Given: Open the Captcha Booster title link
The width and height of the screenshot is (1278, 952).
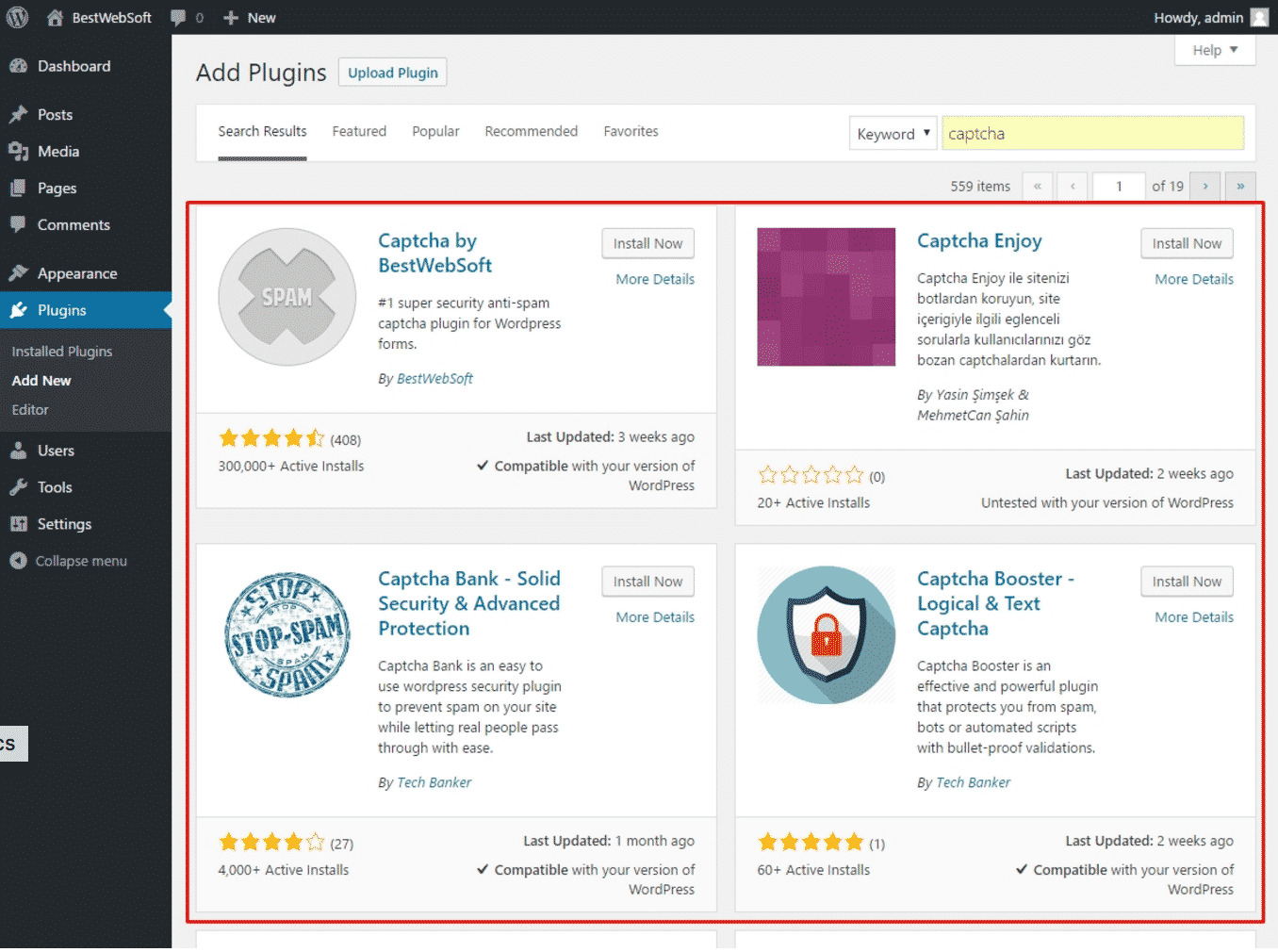Looking at the screenshot, I should (x=995, y=603).
